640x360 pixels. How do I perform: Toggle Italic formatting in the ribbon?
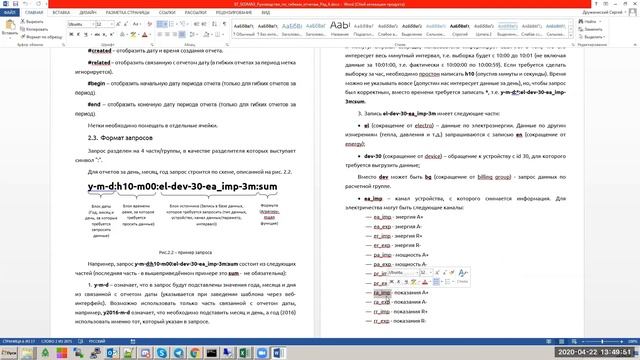pos(78,35)
